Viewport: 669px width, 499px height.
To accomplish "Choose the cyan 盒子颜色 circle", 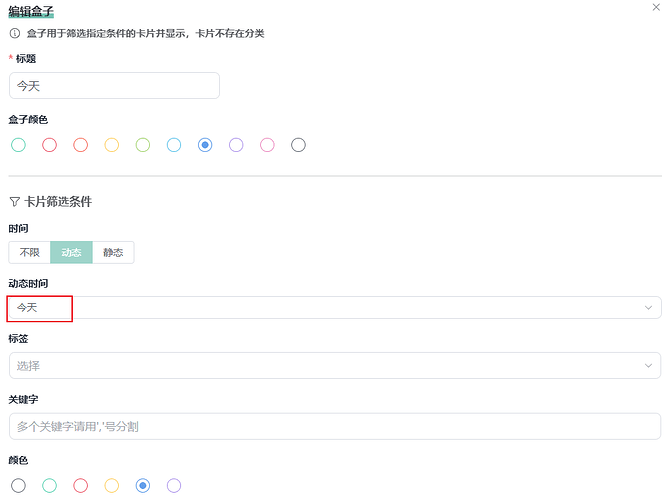I will [174, 145].
